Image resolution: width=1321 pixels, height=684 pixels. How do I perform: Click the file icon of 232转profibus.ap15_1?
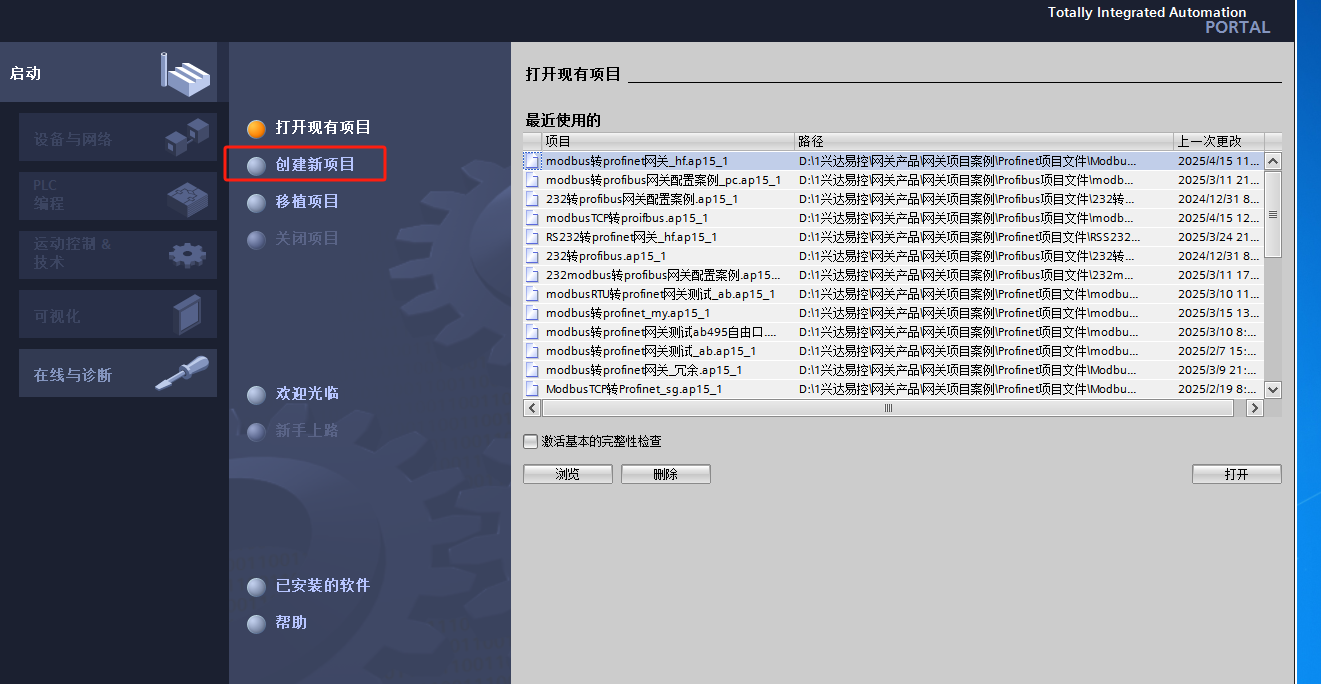click(x=532, y=256)
